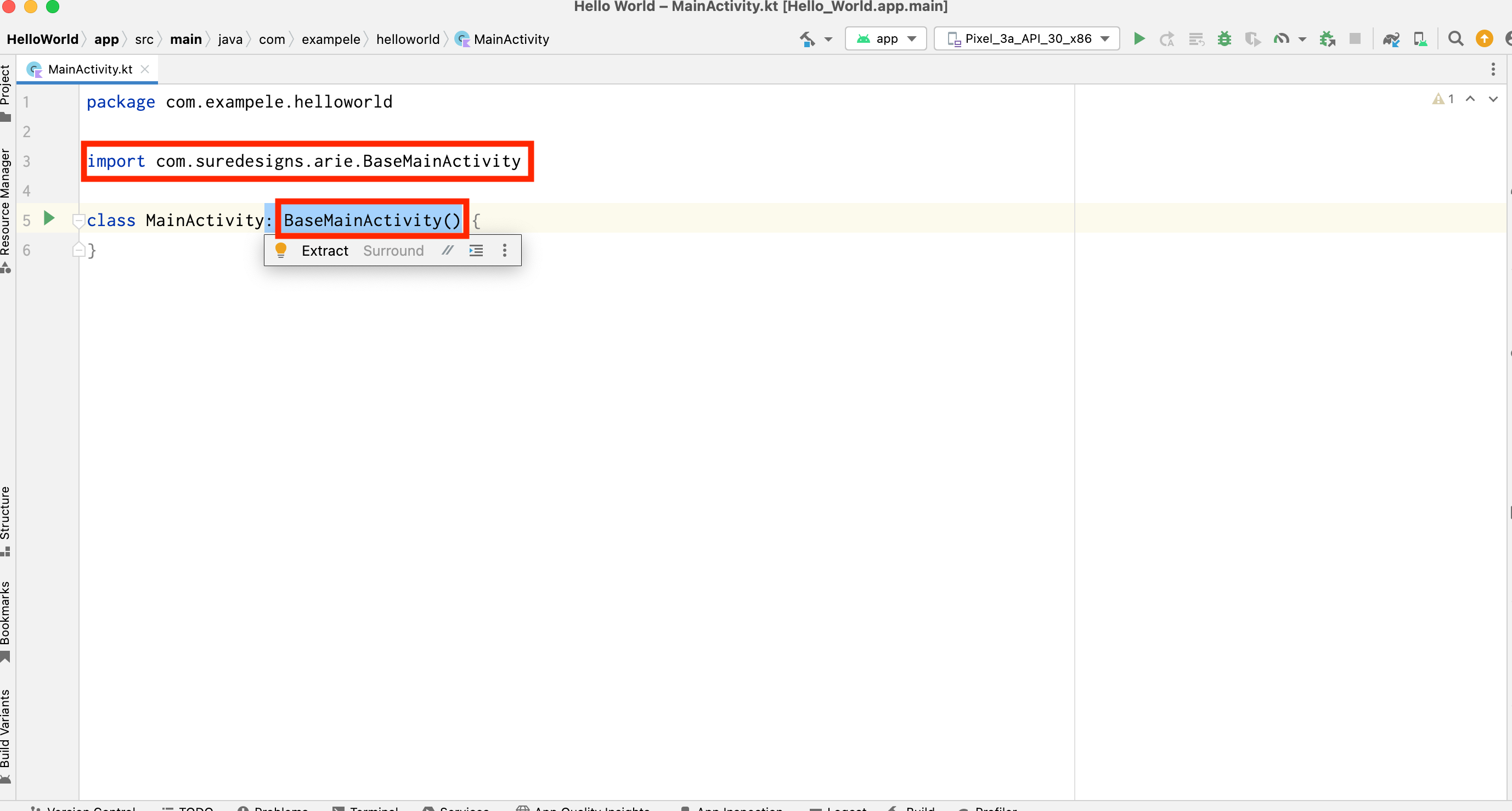
Task: Click Surround in the floating toolbar
Action: tap(393, 251)
